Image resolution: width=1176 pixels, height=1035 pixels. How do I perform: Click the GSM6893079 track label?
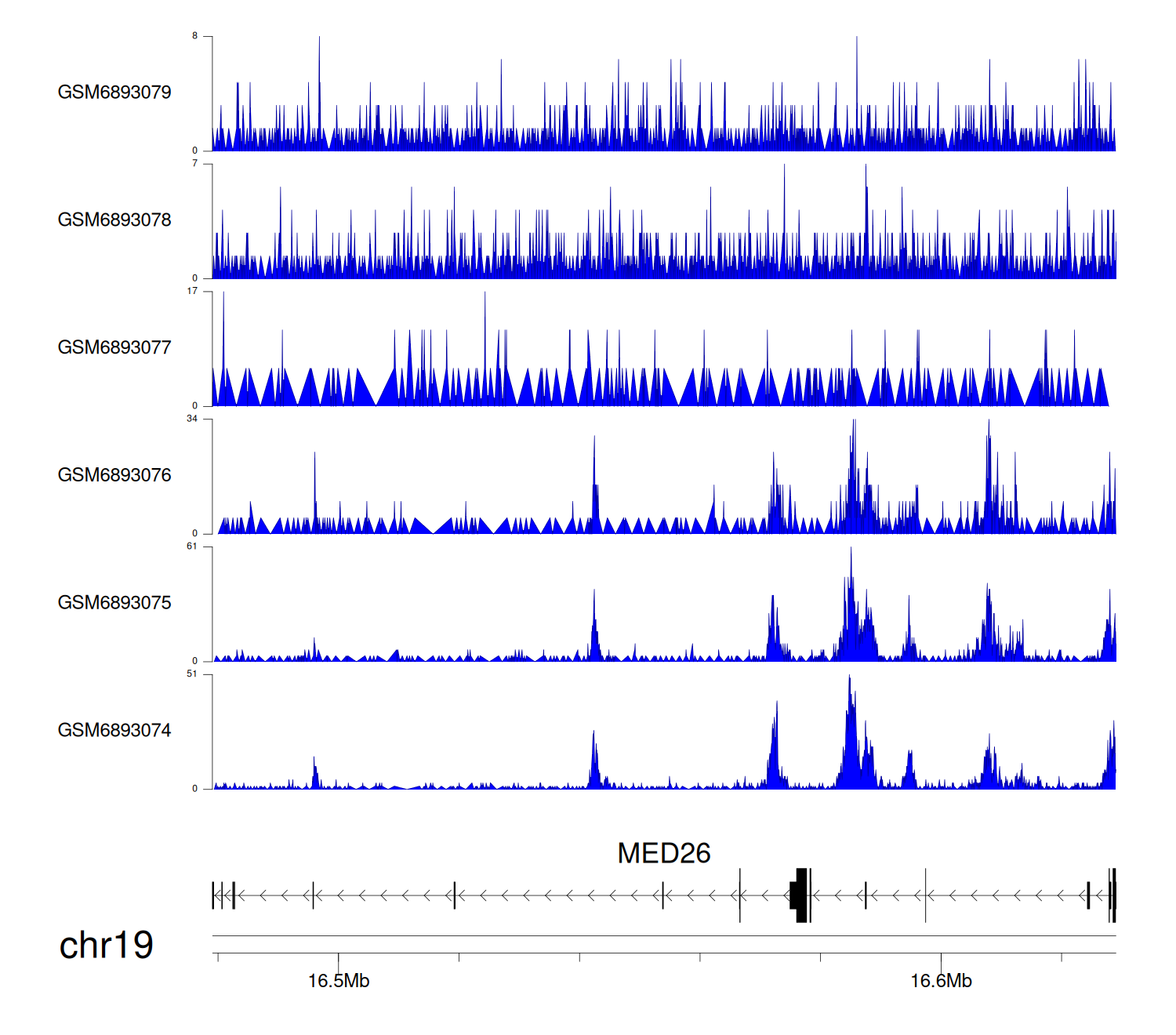[x=114, y=93]
